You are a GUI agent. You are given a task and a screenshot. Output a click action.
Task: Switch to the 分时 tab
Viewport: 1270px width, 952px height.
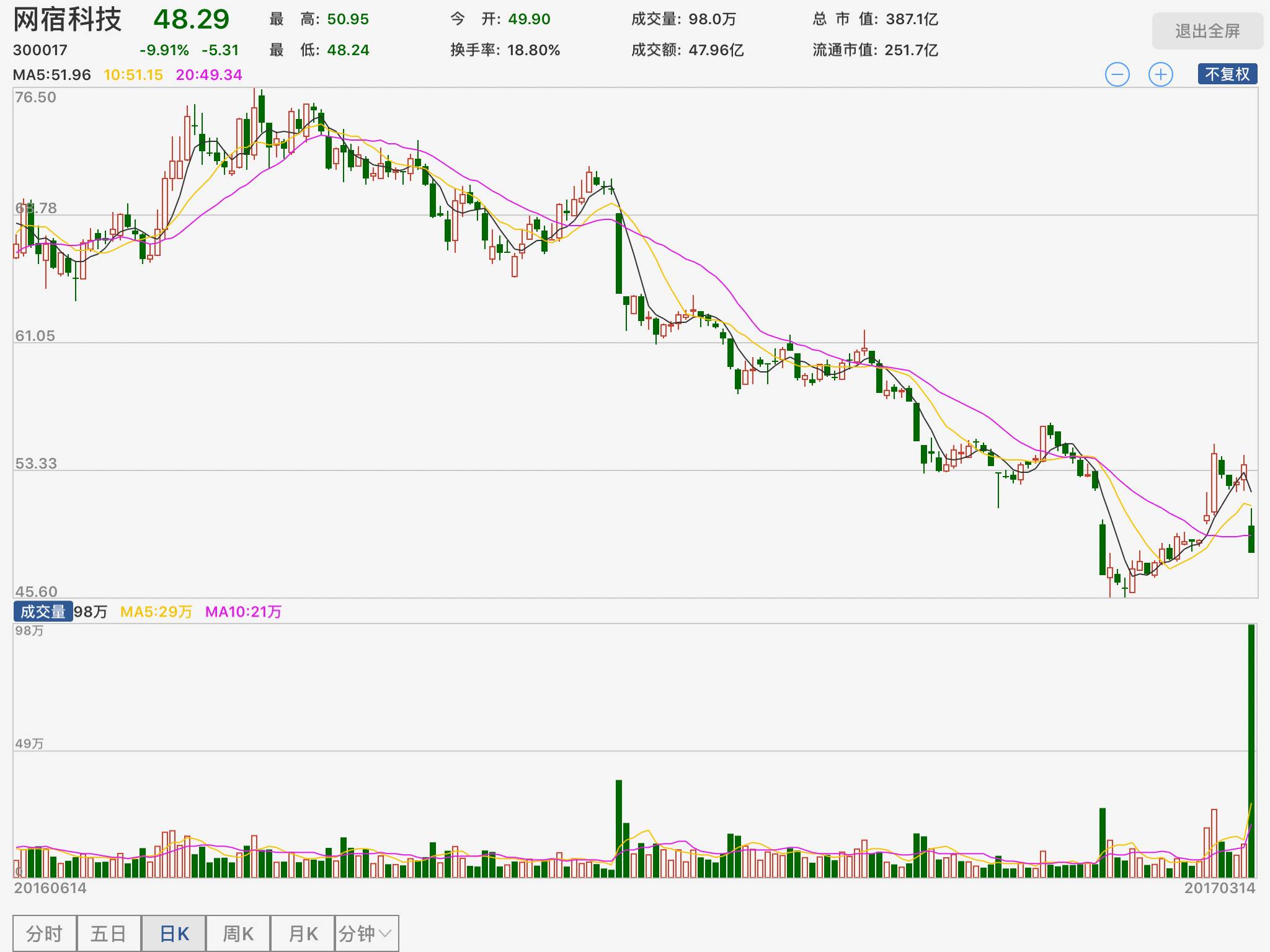tap(45, 933)
